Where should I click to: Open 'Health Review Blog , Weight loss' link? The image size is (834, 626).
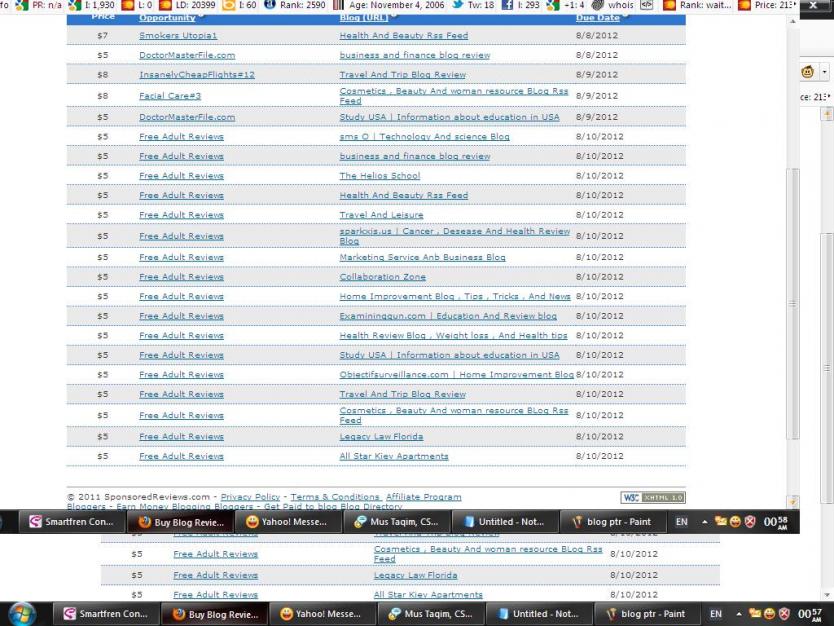point(453,336)
